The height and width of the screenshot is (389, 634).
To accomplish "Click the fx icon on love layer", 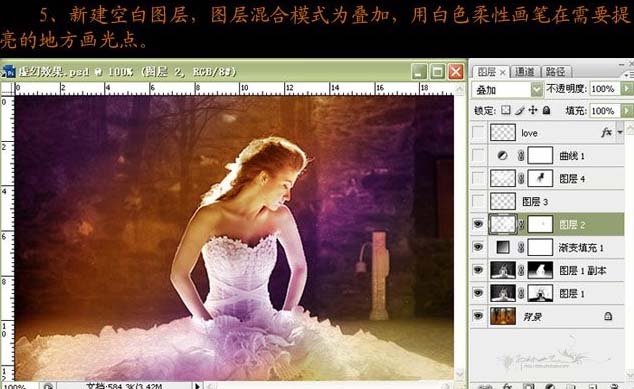I will point(606,133).
